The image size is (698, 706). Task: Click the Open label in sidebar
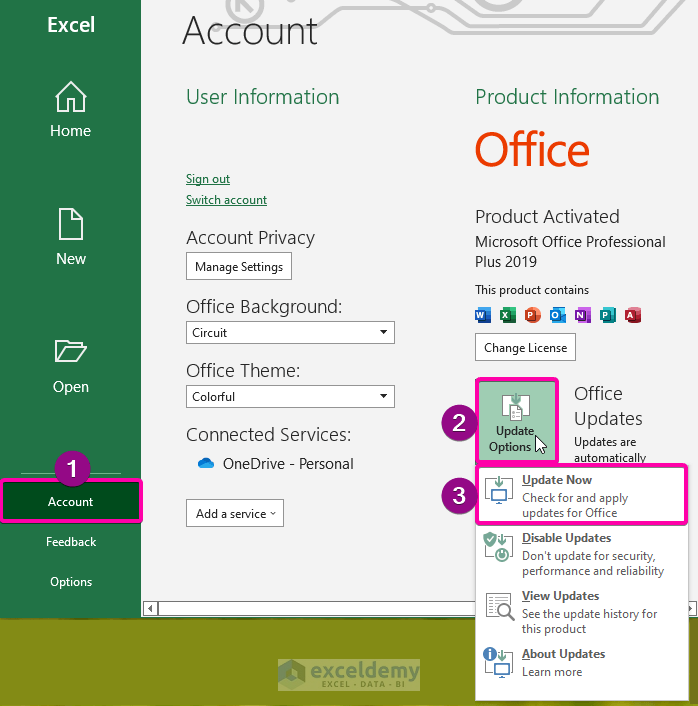click(71, 387)
